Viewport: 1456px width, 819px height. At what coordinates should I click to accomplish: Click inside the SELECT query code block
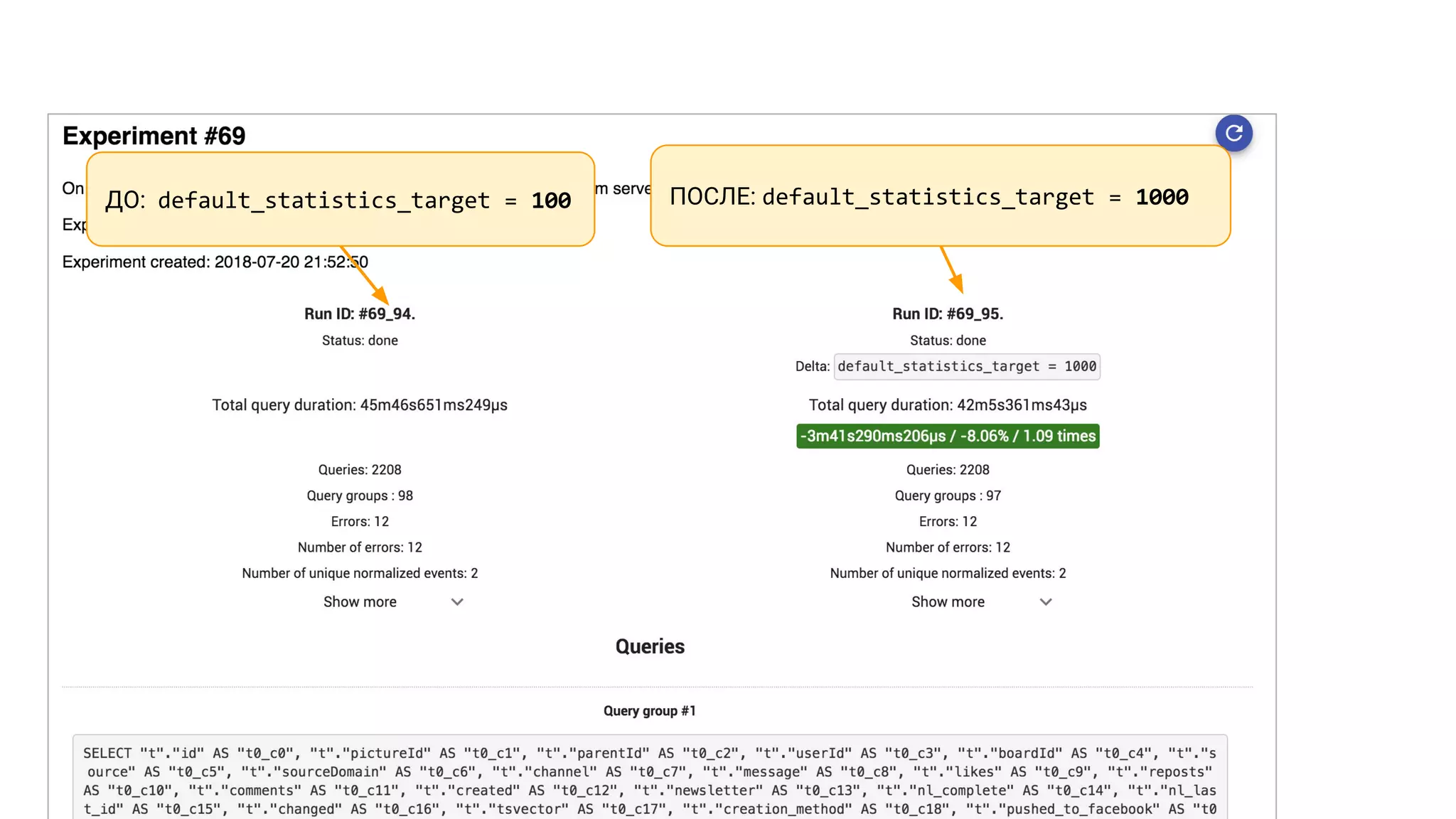coord(649,781)
